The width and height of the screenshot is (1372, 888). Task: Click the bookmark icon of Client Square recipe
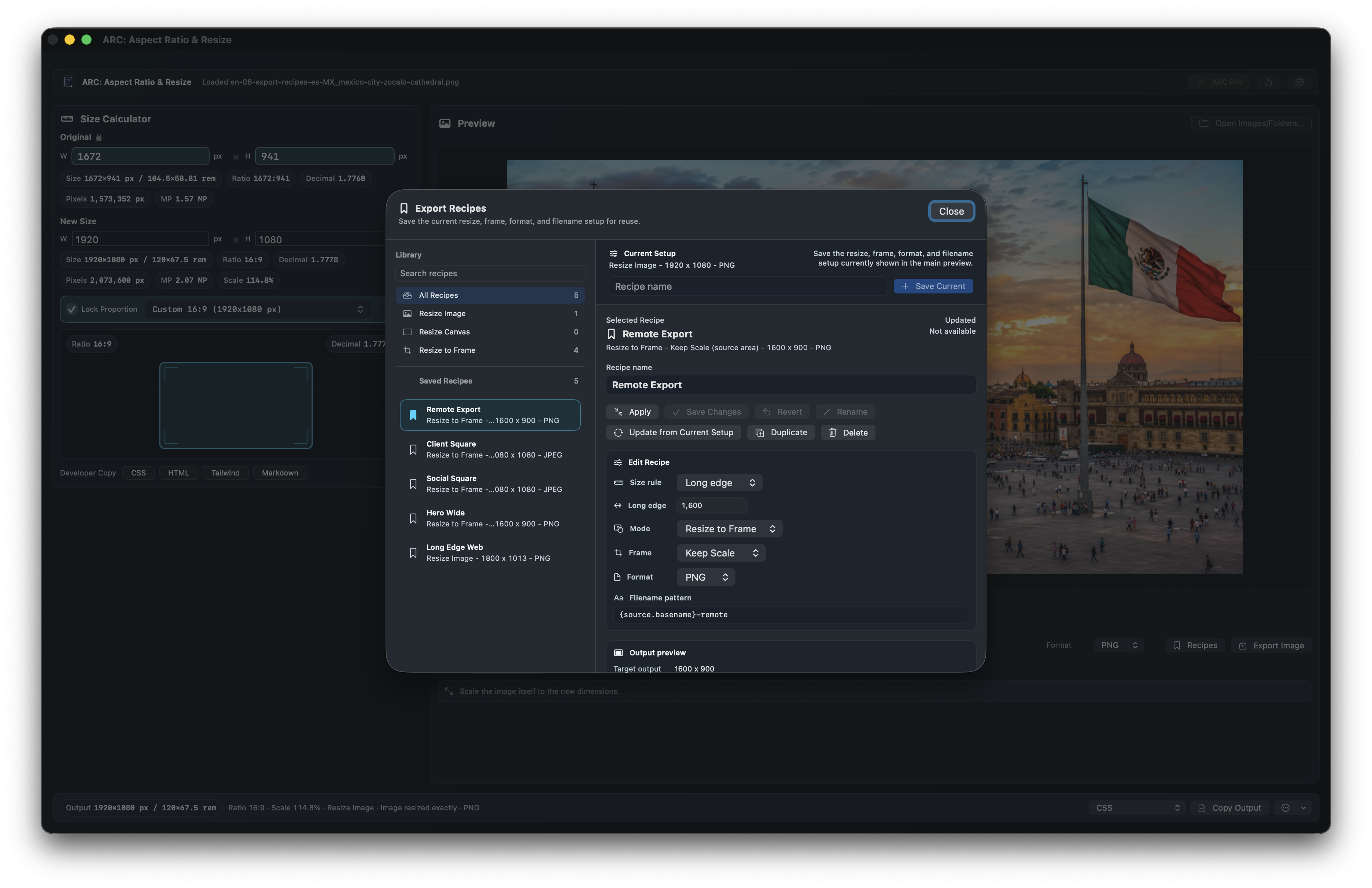(x=413, y=449)
